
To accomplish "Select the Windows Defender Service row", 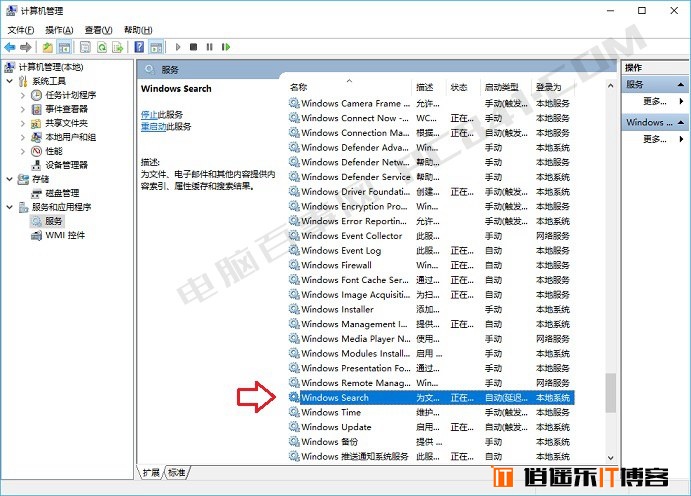I will click(x=431, y=177).
